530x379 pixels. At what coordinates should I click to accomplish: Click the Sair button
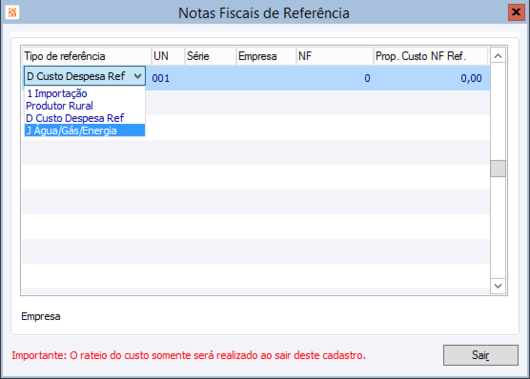481,355
